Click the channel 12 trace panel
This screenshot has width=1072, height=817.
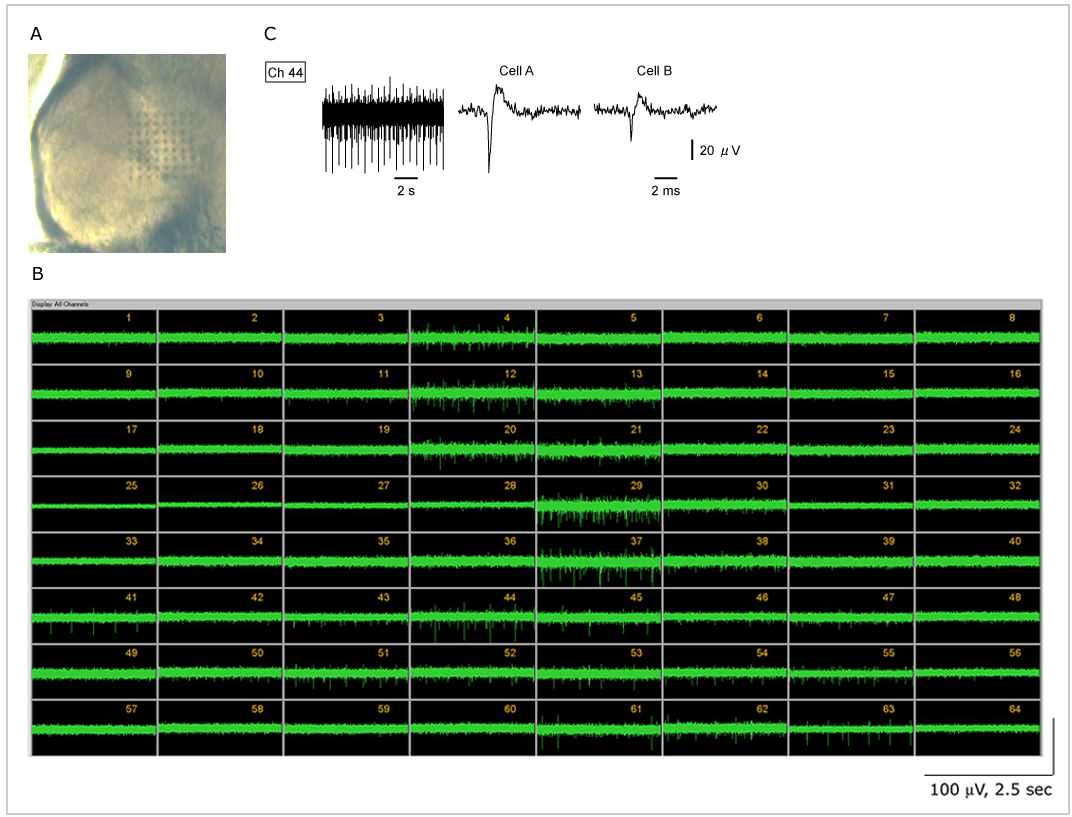[472, 392]
